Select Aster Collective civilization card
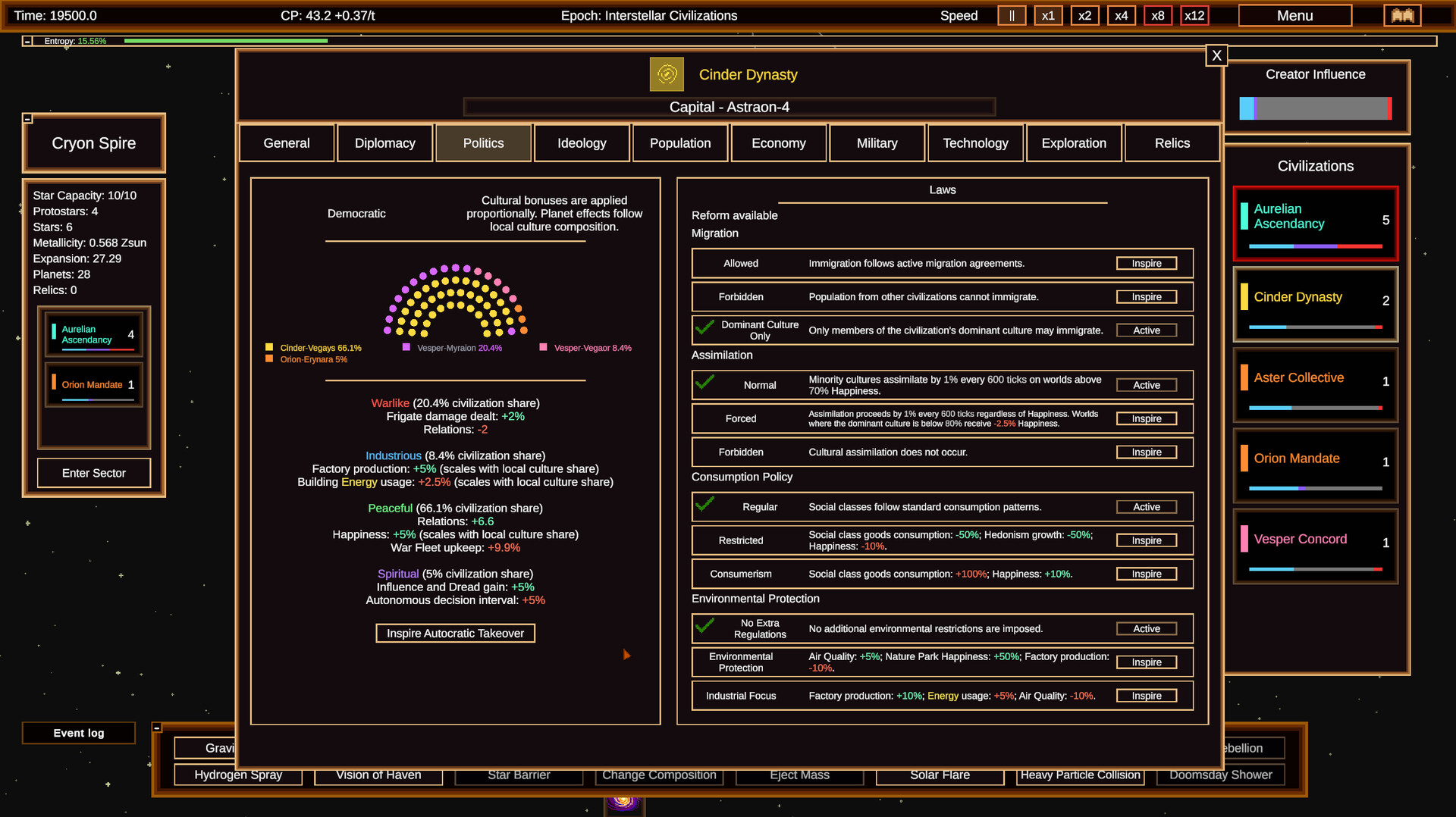This screenshot has width=1456, height=817. click(x=1315, y=384)
